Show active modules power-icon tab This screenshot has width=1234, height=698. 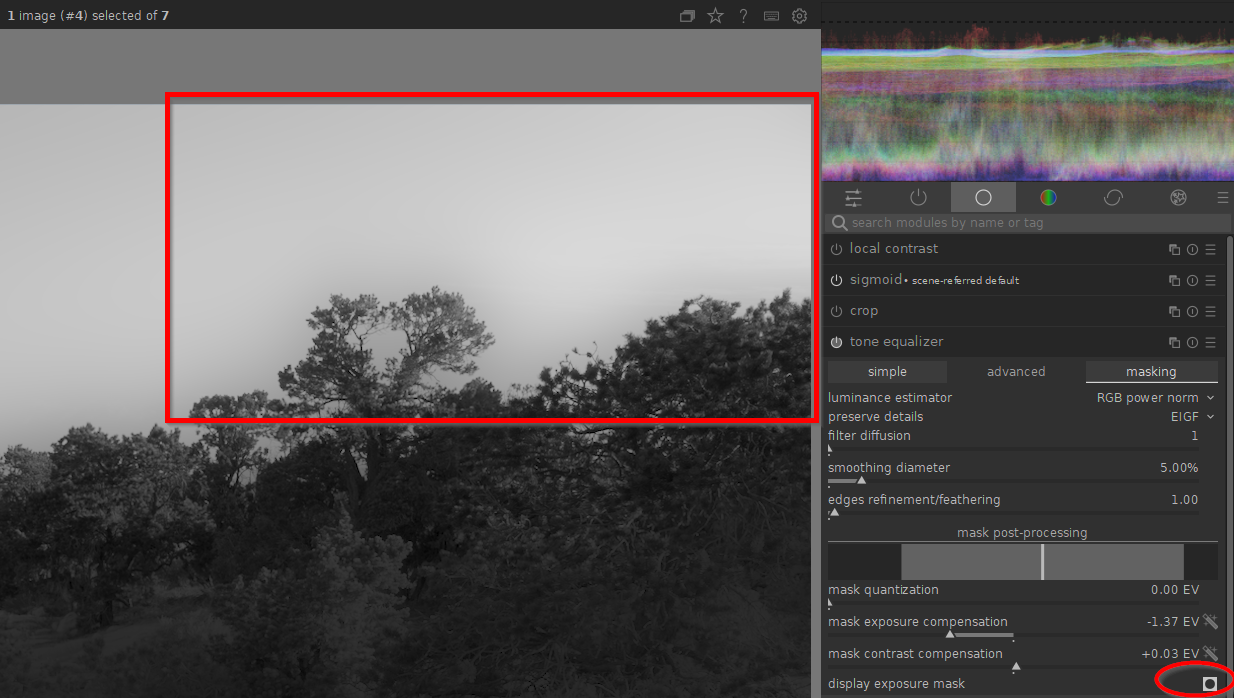[x=918, y=197]
